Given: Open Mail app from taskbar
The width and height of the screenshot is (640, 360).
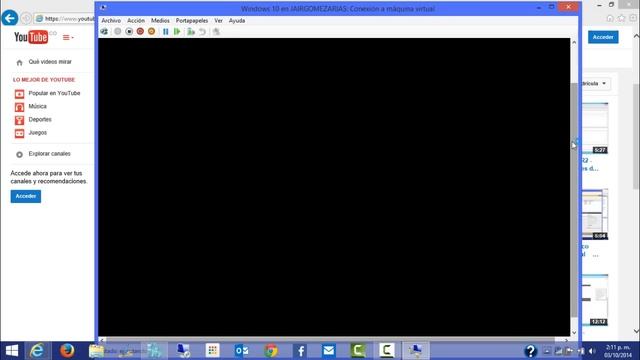Looking at the screenshot, I should click(329, 351).
